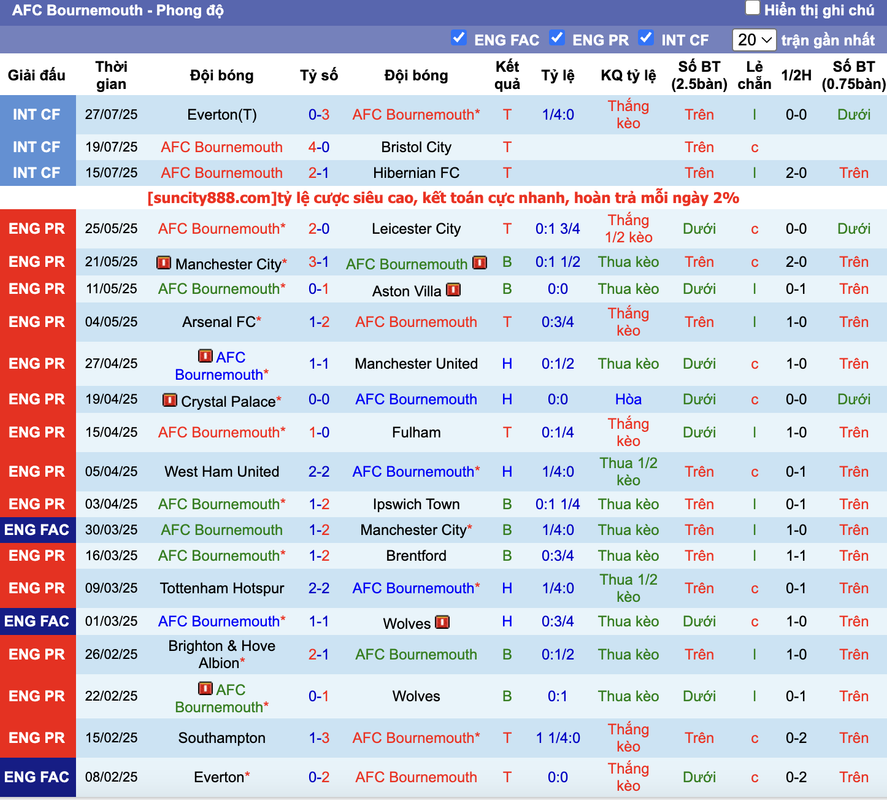Click the 0:1 odds in Wolves 22/02/25 row
This screenshot has height=800, width=887.
pyautogui.click(x=558, y=696)
